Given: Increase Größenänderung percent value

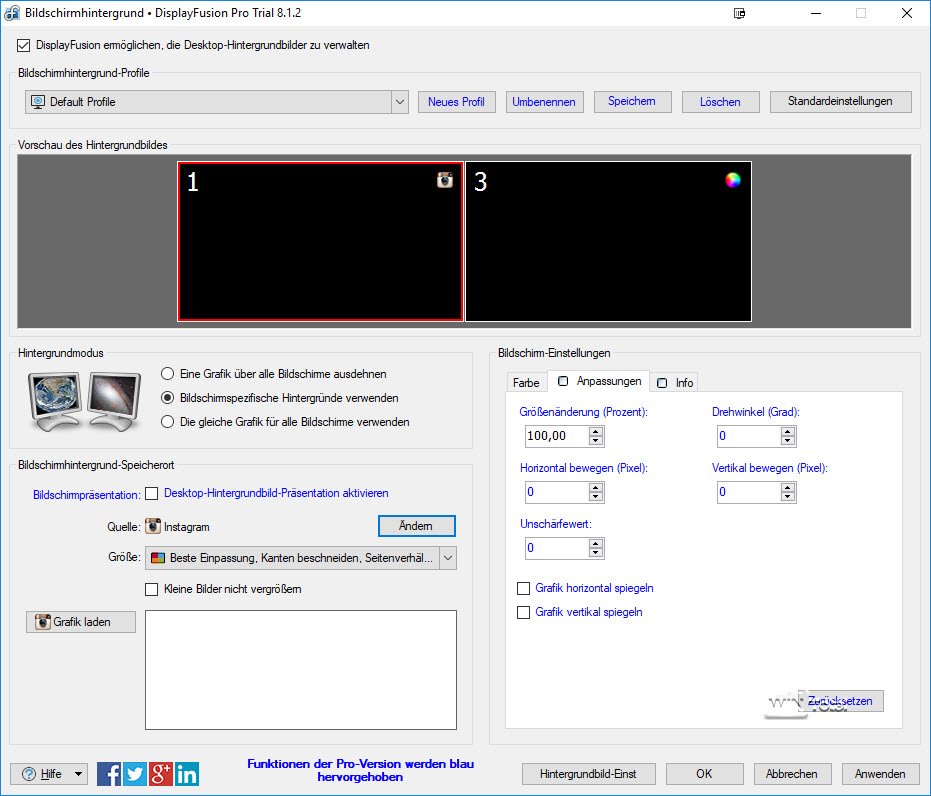Looking at the screenshot, I should click(x=596, y=432).
